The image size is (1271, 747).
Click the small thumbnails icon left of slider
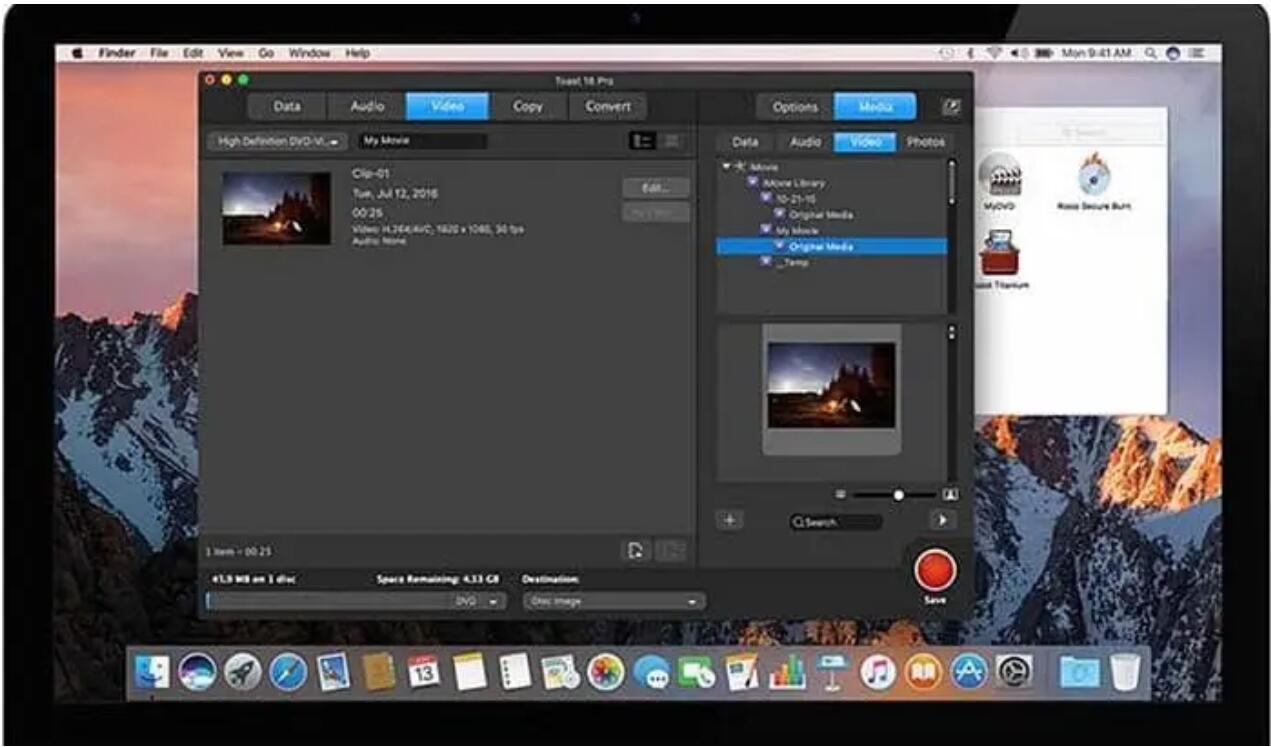tap(841, 494)
